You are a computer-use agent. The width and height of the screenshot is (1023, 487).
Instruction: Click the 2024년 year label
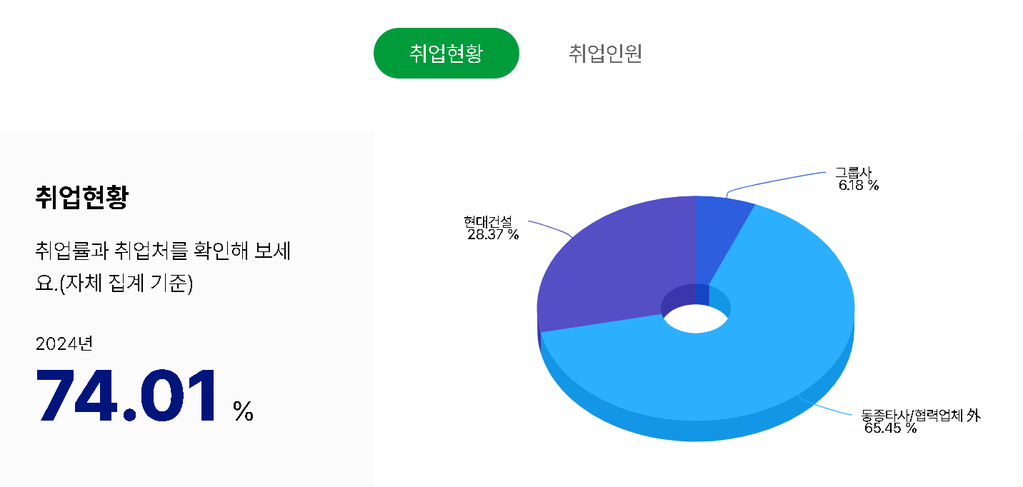tap(63, 343)
